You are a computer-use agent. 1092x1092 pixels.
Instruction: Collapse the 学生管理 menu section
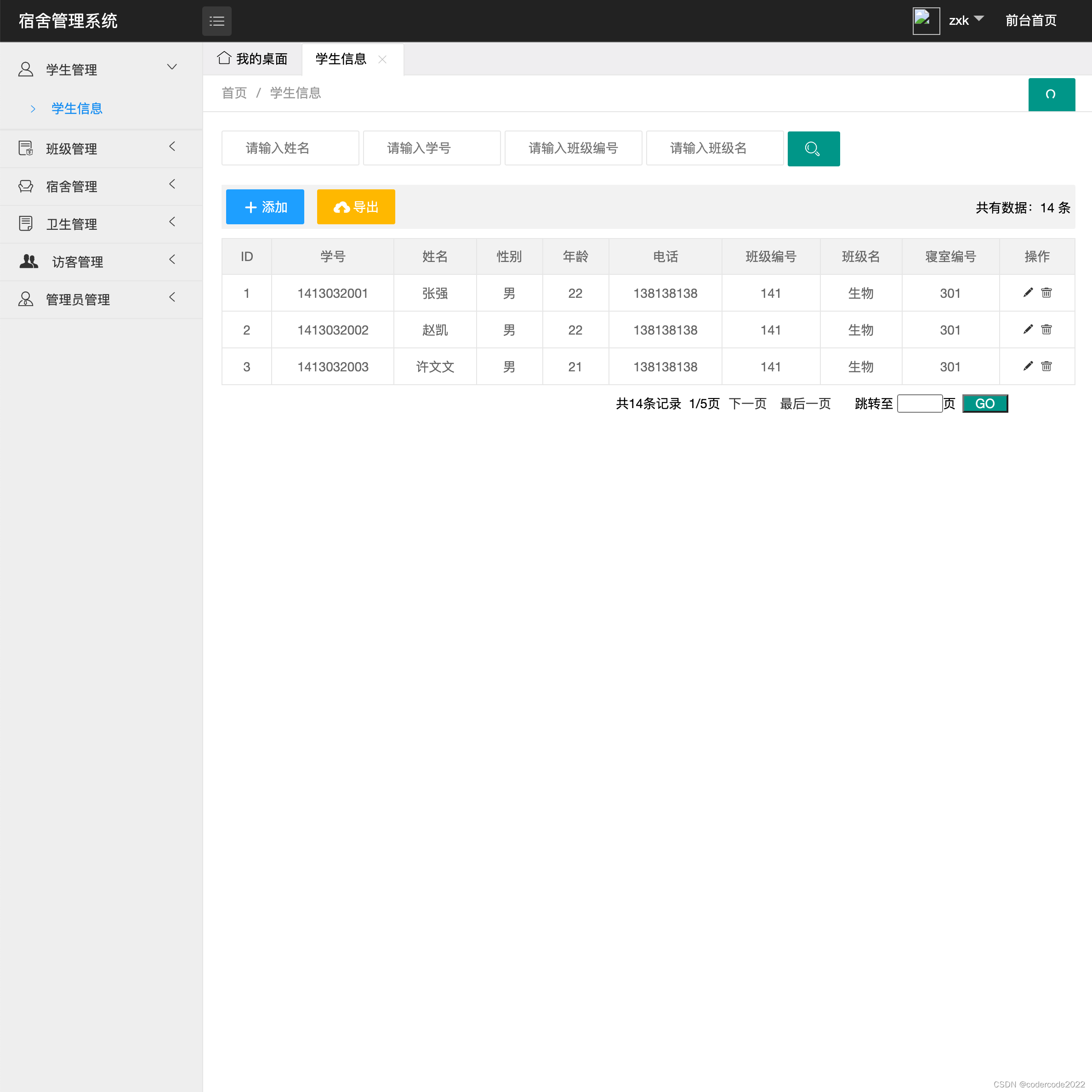click(172, 67)
